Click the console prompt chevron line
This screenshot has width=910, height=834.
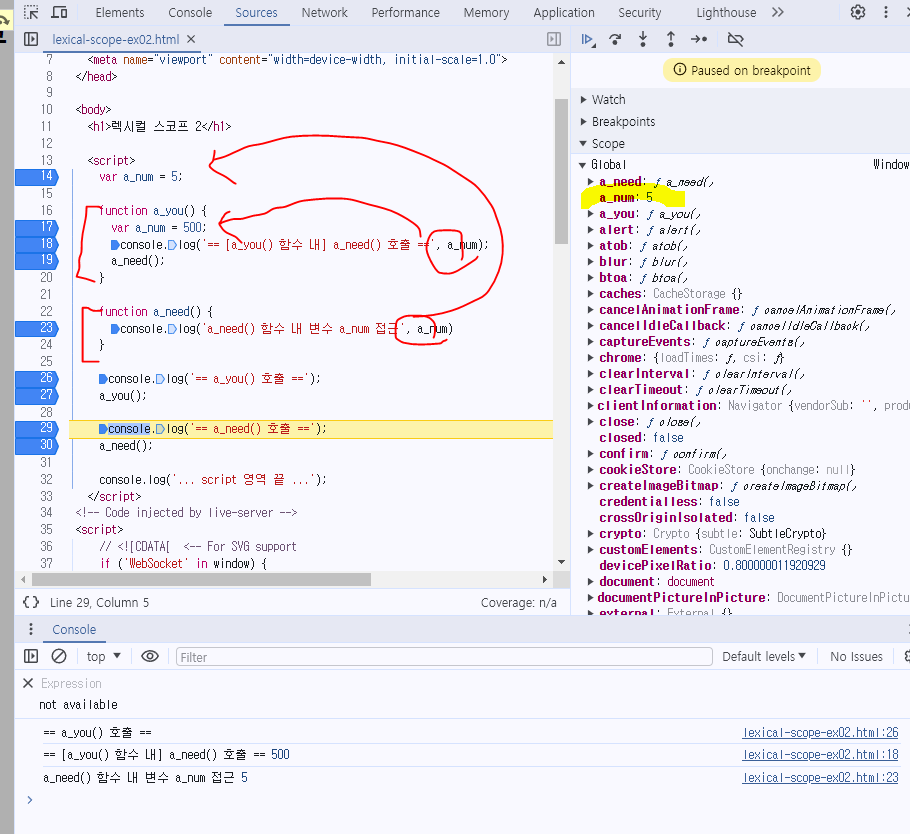(x=30, y=800)
